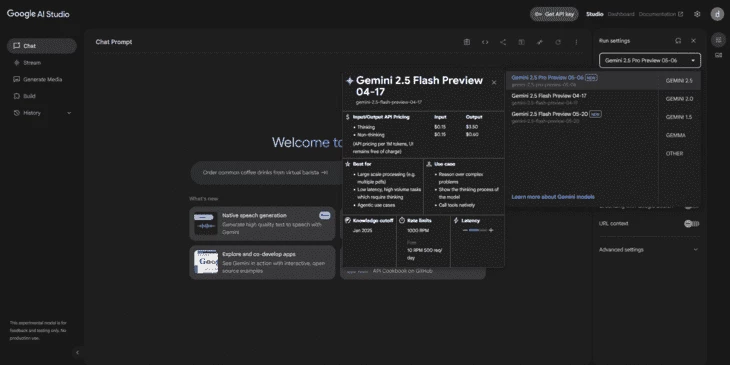The height and width of the screenshot is (365, 730).
Task: Click the icon beside Use case heading
Action: [x=429, y=164]
